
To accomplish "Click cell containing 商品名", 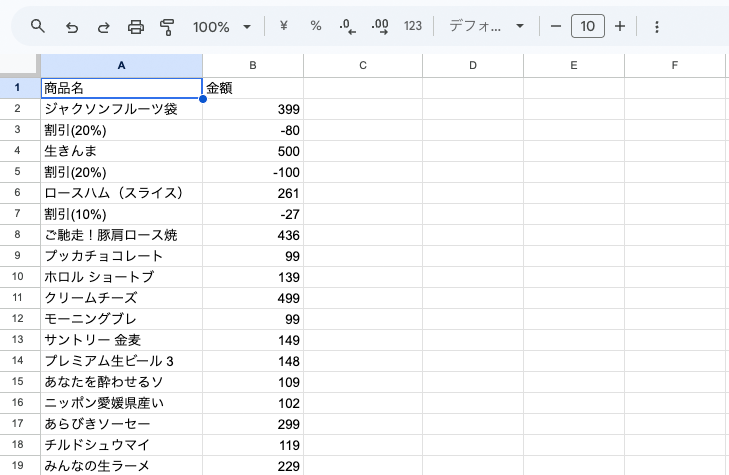I will 121,88.
